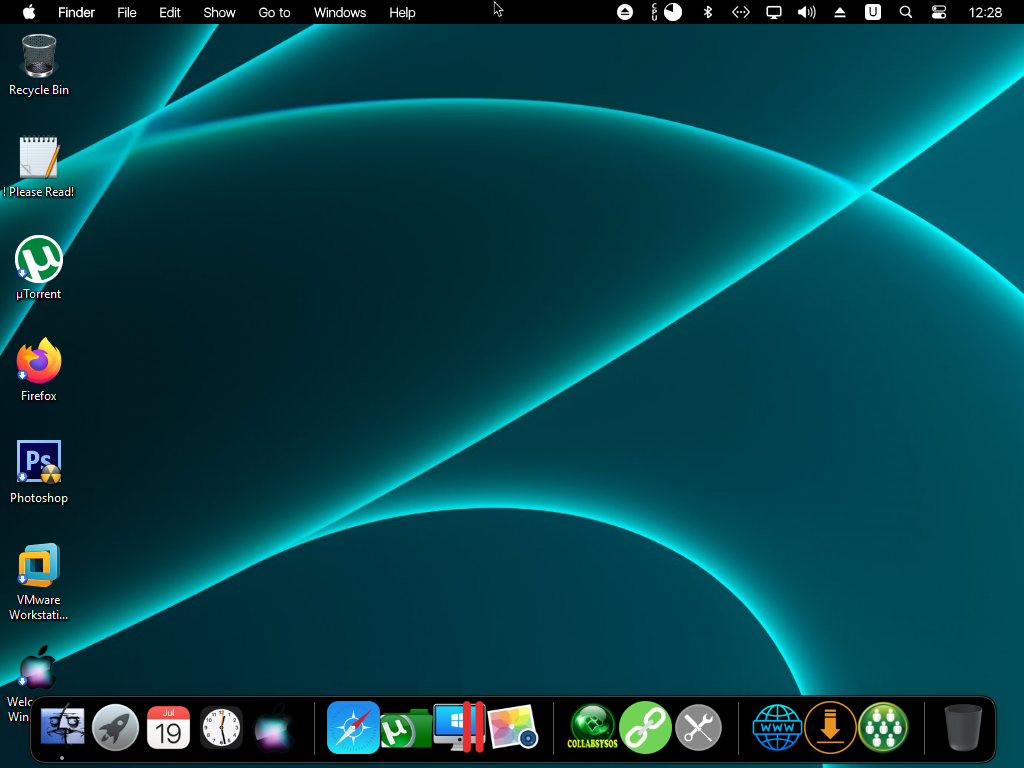Open Safari compass icon in dock
The width and height of the screenshot is (1024, 768).
pyautogui.click(x=353, y=727)
